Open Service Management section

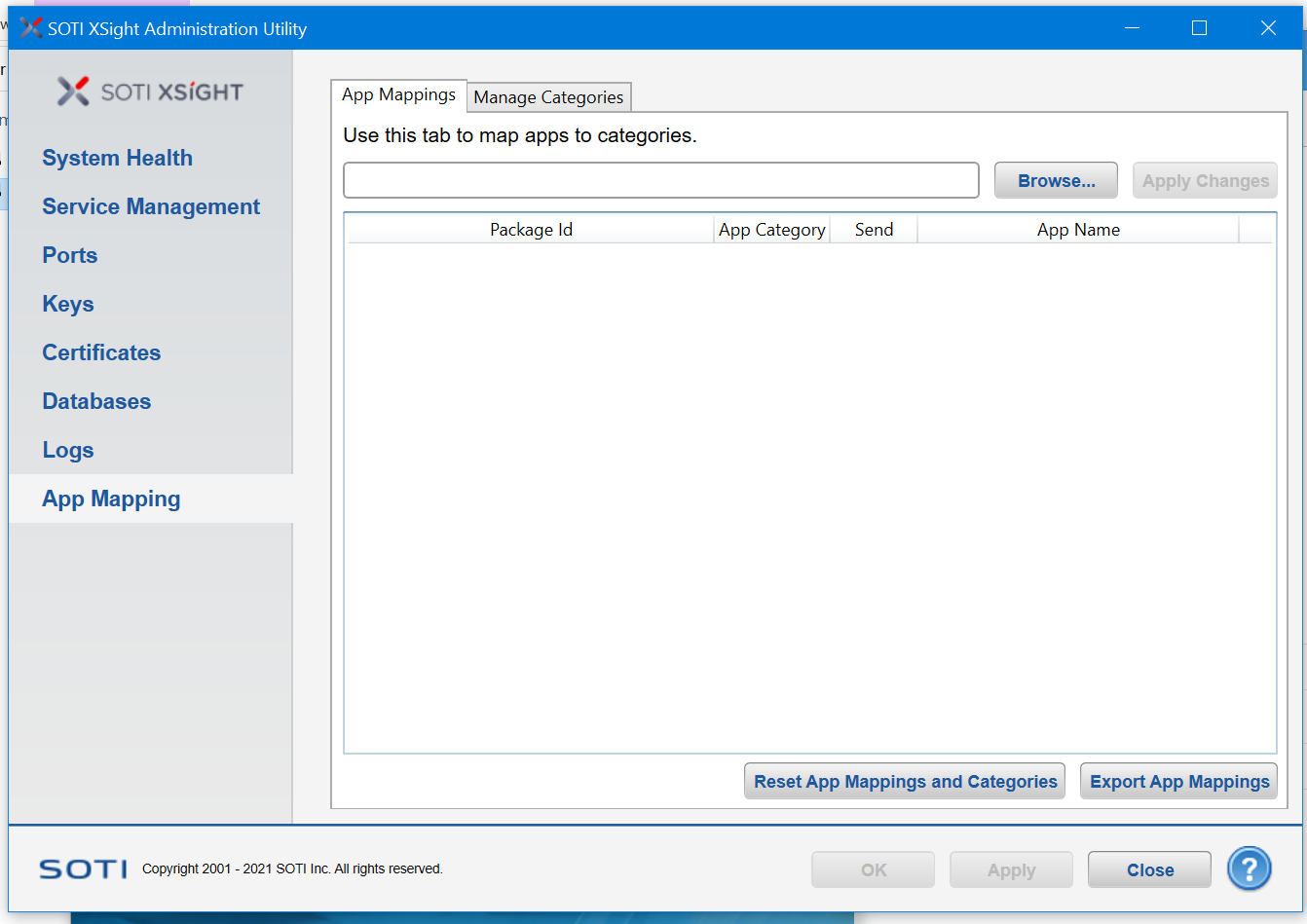[151, 206]
